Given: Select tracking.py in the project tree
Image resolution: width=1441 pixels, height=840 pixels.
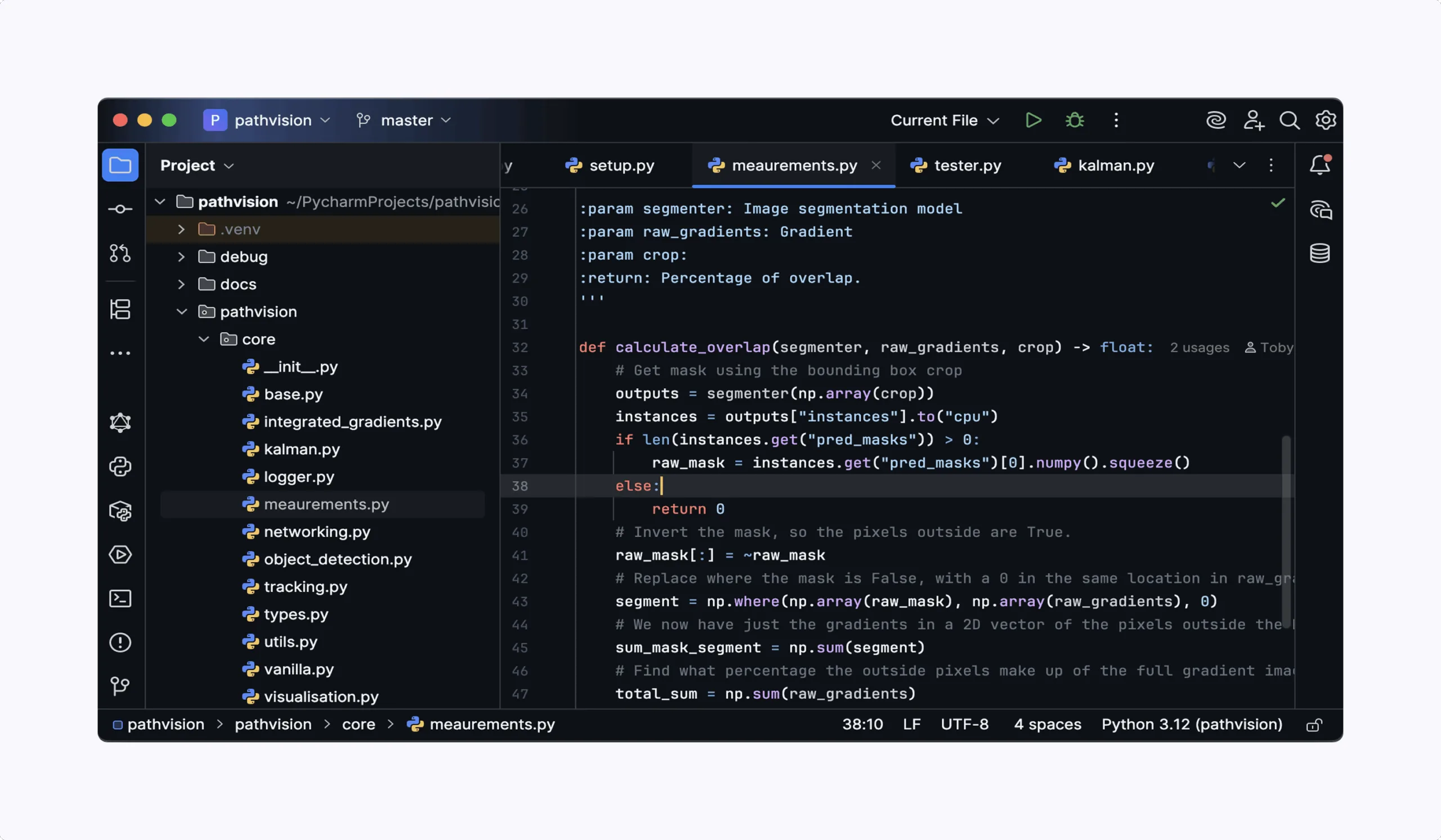Looking at the screenshot, I should pos(305,586).
